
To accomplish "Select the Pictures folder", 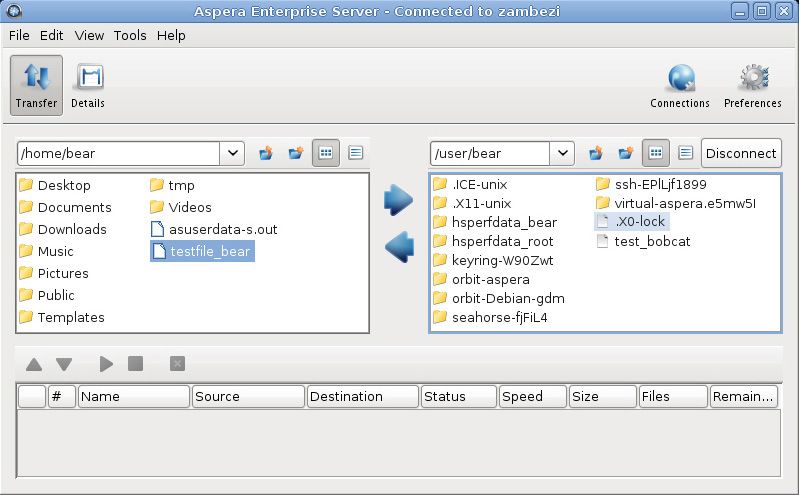I will tap(54, 273).
